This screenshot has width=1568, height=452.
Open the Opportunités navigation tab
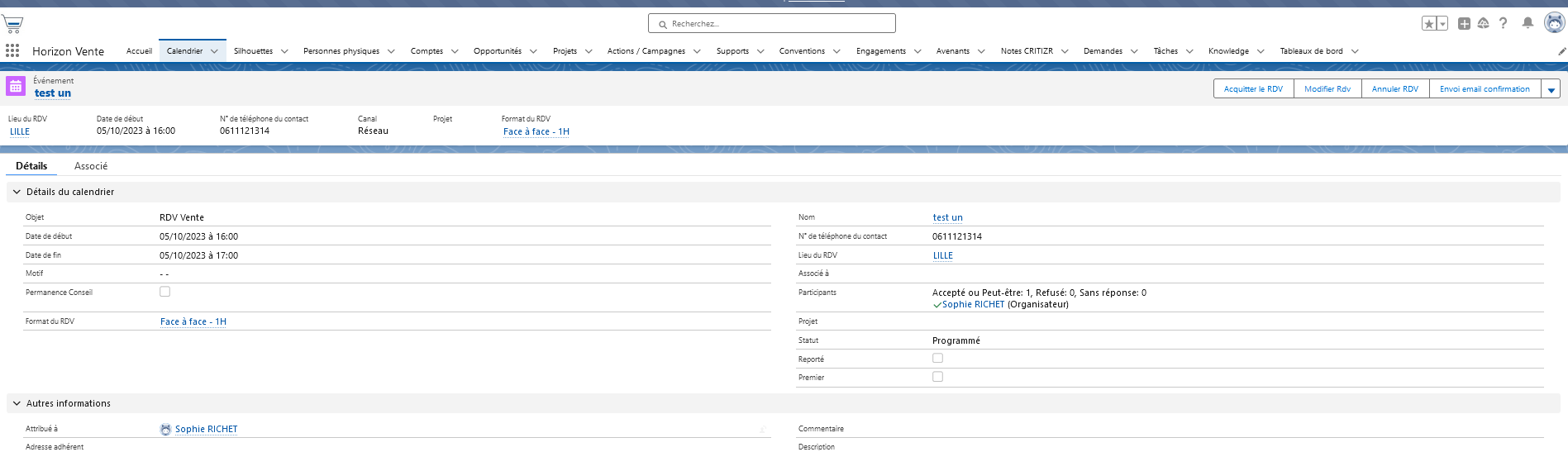(x=497, y=51)
